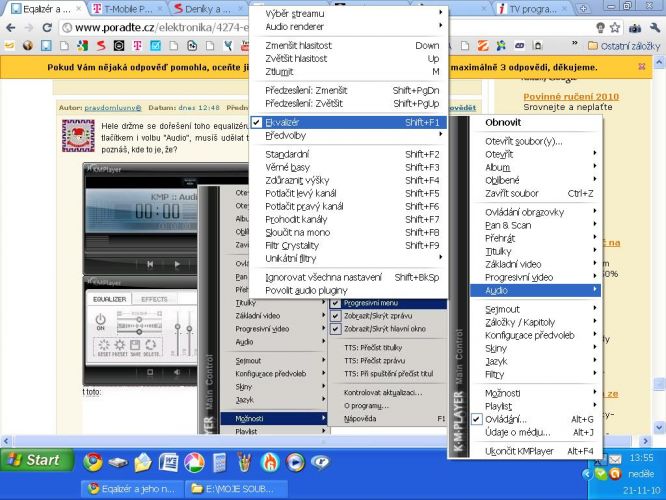The height and width of the screenshot is (500, 666).
Task: Open the speech bubble quick launch icon
Action: click(321, 462)
